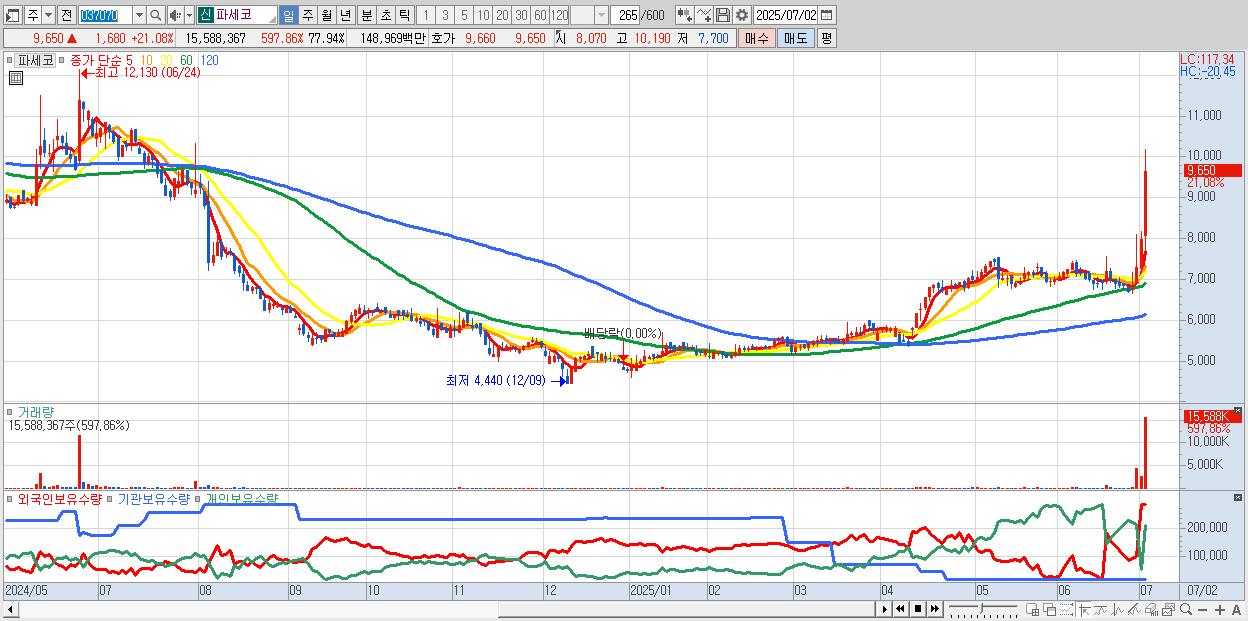This screenshot has width=1248, height=621.
Task: Open the 주 dropdown arrow at top left
Action: coord(48,15)
